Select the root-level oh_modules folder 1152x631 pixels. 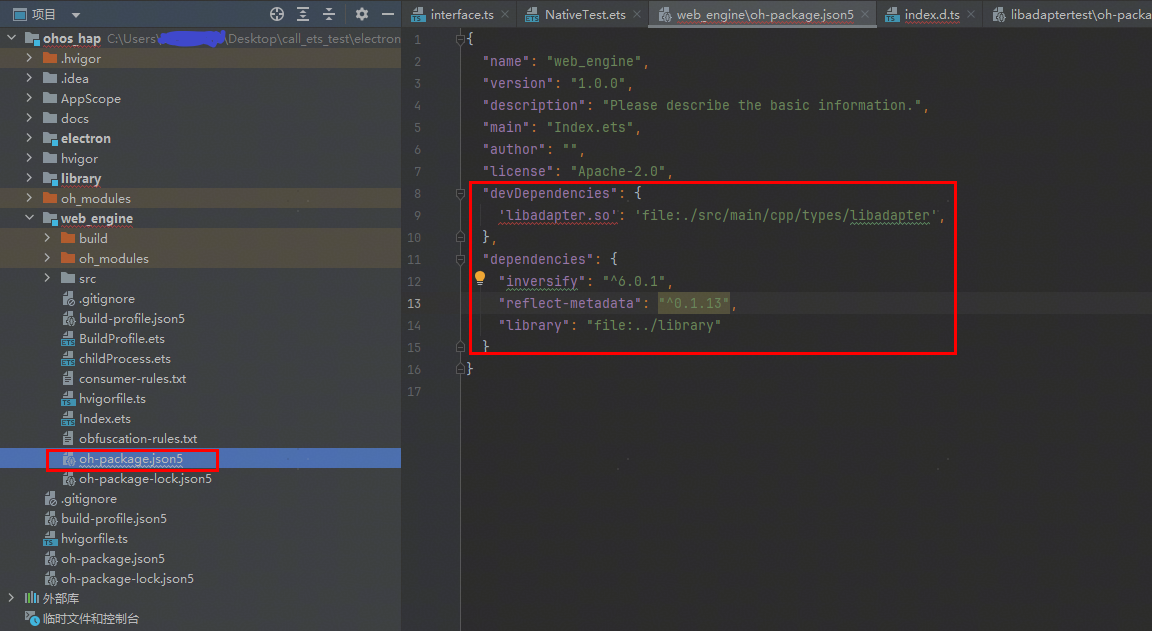[96, 198]
